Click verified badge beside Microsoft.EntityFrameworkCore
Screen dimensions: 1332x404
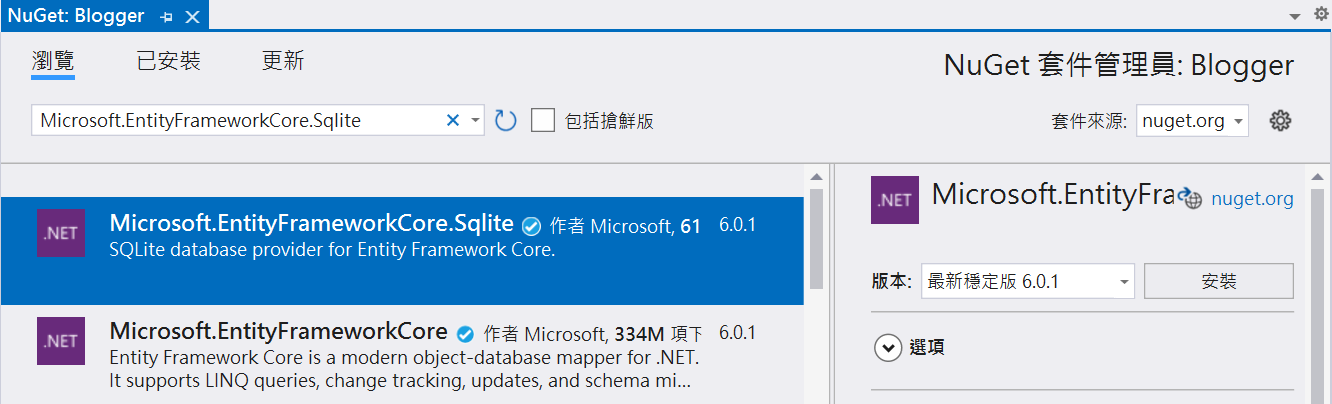pos(466,334)
